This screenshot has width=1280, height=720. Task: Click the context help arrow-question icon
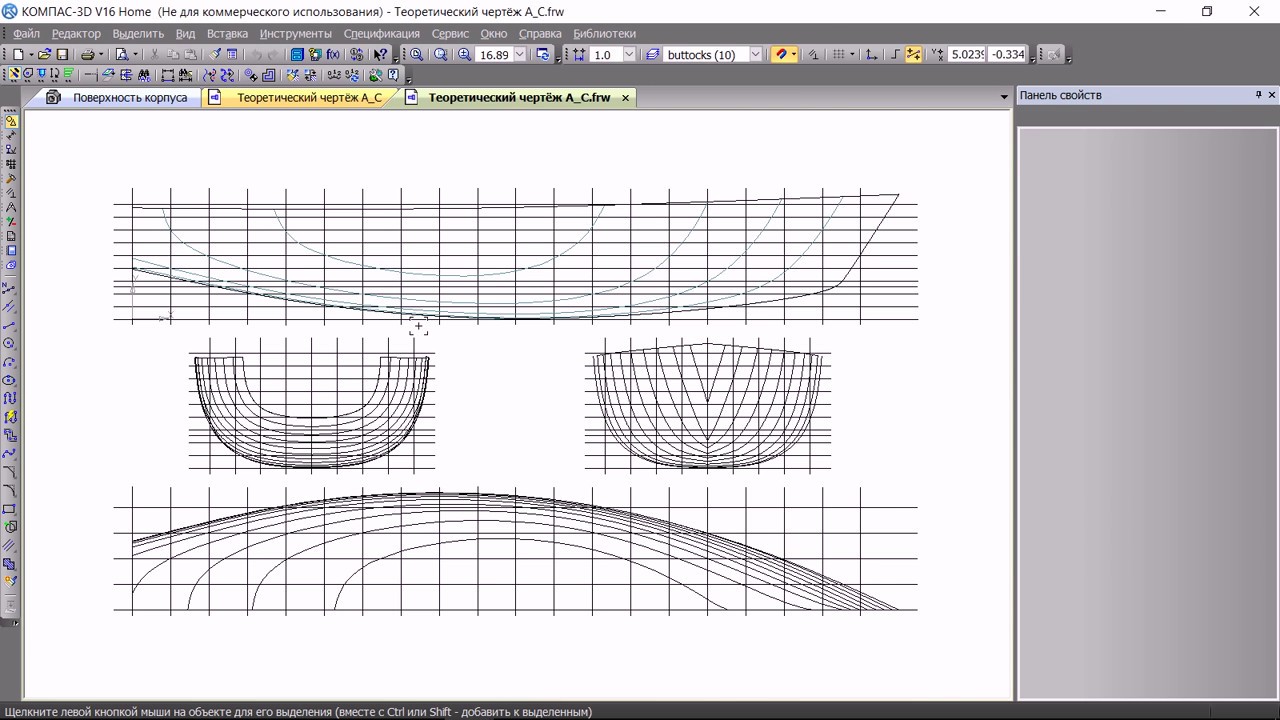[380, 54]
